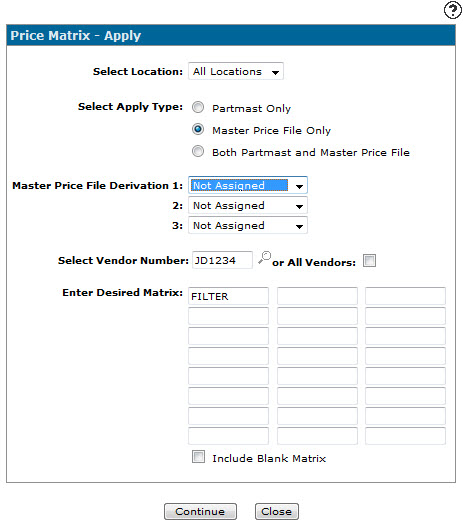Click the Close button
Screen dimensions: 463x527
(277, 512)
